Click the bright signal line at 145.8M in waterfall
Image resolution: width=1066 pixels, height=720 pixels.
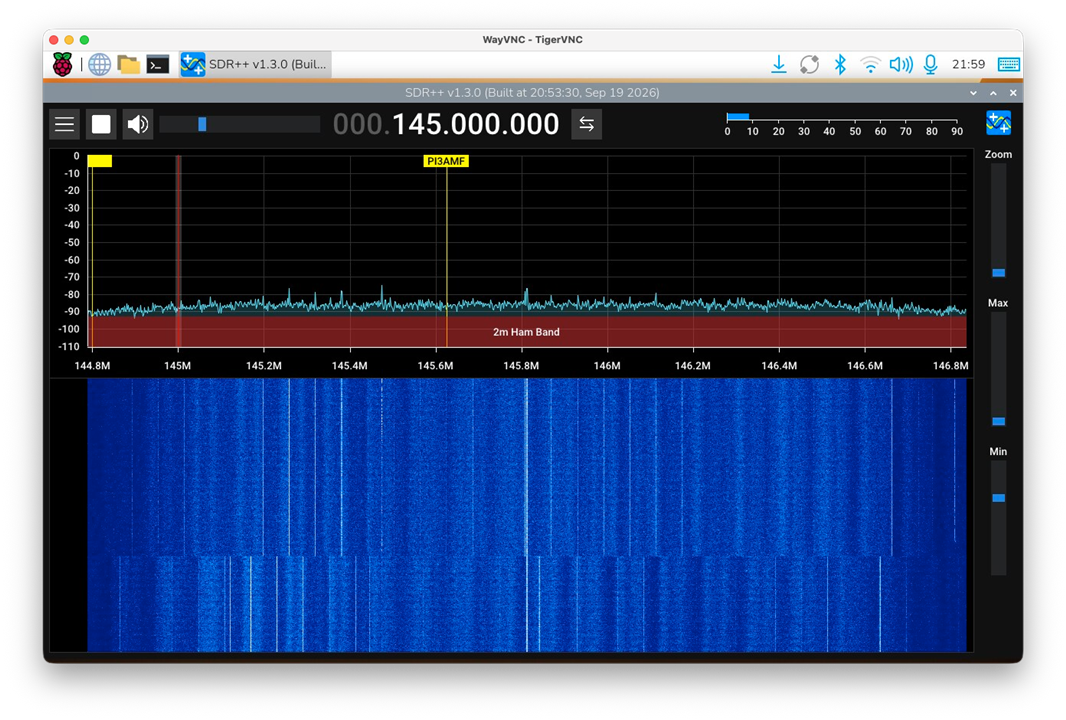[x=526, y=515]
